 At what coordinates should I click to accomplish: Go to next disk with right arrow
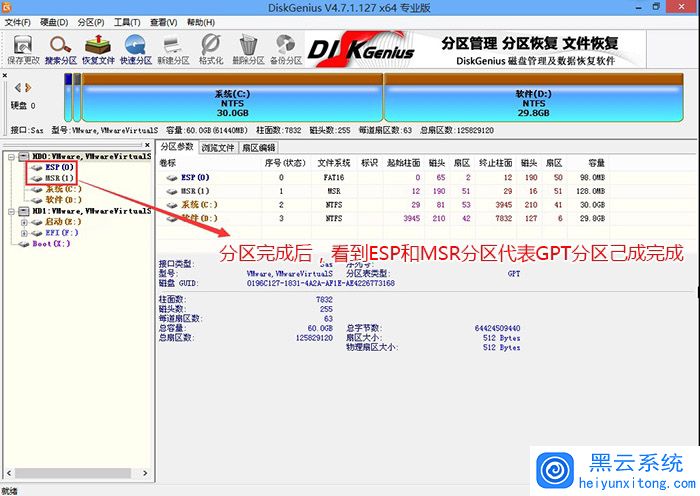tap(28, 88)
